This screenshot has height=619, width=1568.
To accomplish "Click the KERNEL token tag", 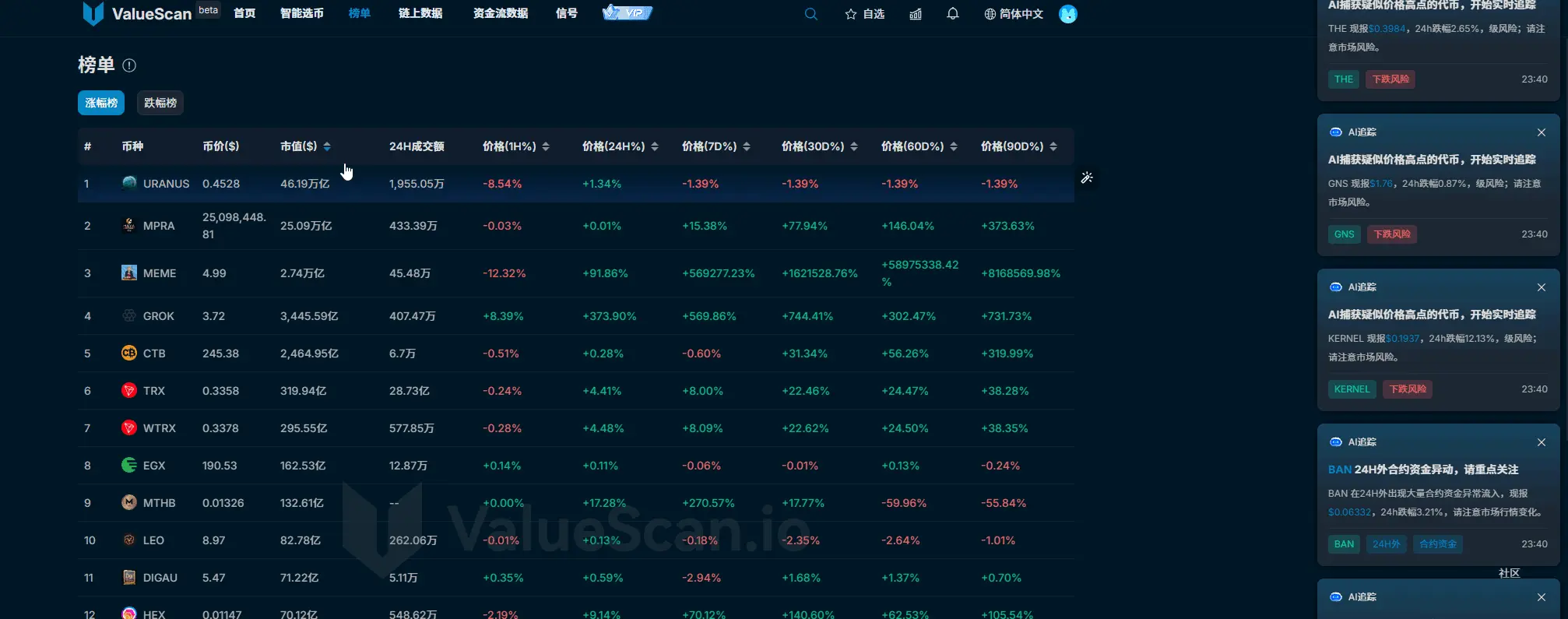I will click(x=1352, y=389).
